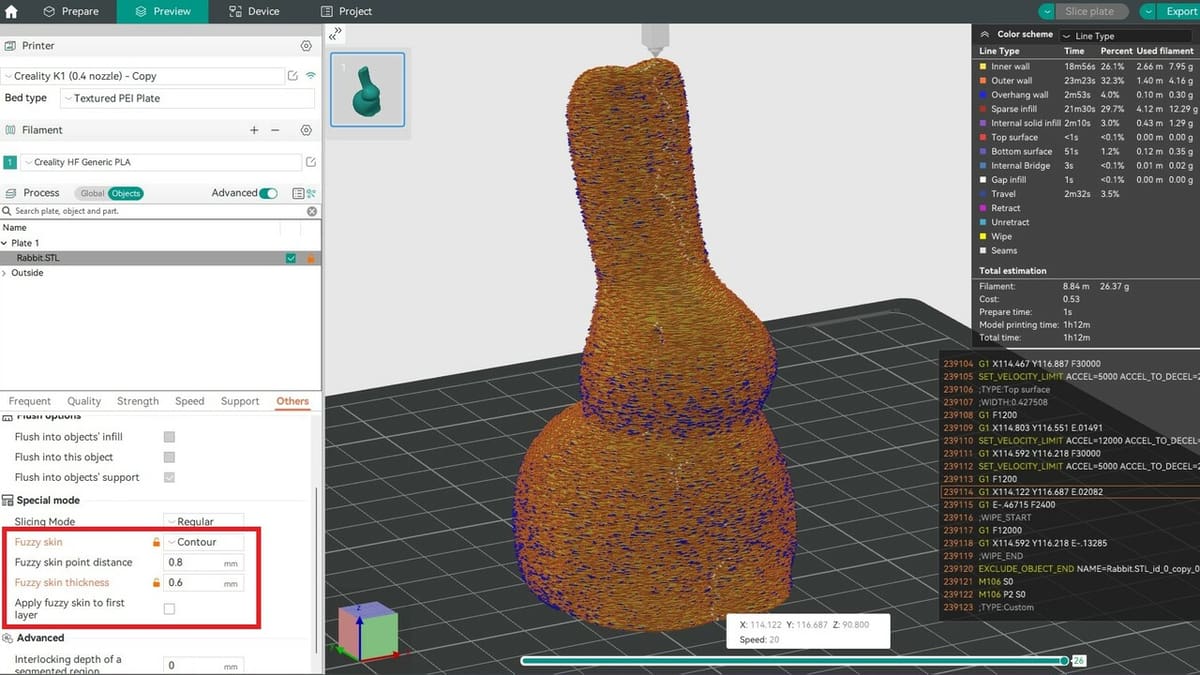This screenshot has height=675, width=1200.
Task: Clear the object search field
Action: tap(312, 211)
